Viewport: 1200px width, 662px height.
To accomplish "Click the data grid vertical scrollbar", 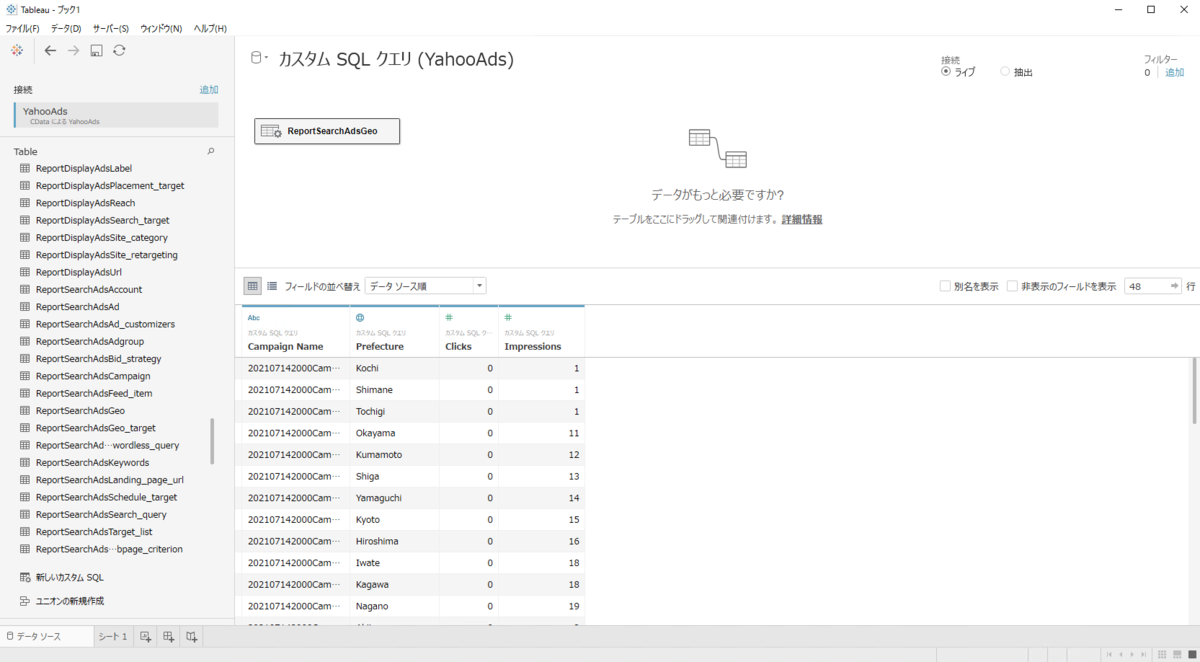I will 1194,391.
